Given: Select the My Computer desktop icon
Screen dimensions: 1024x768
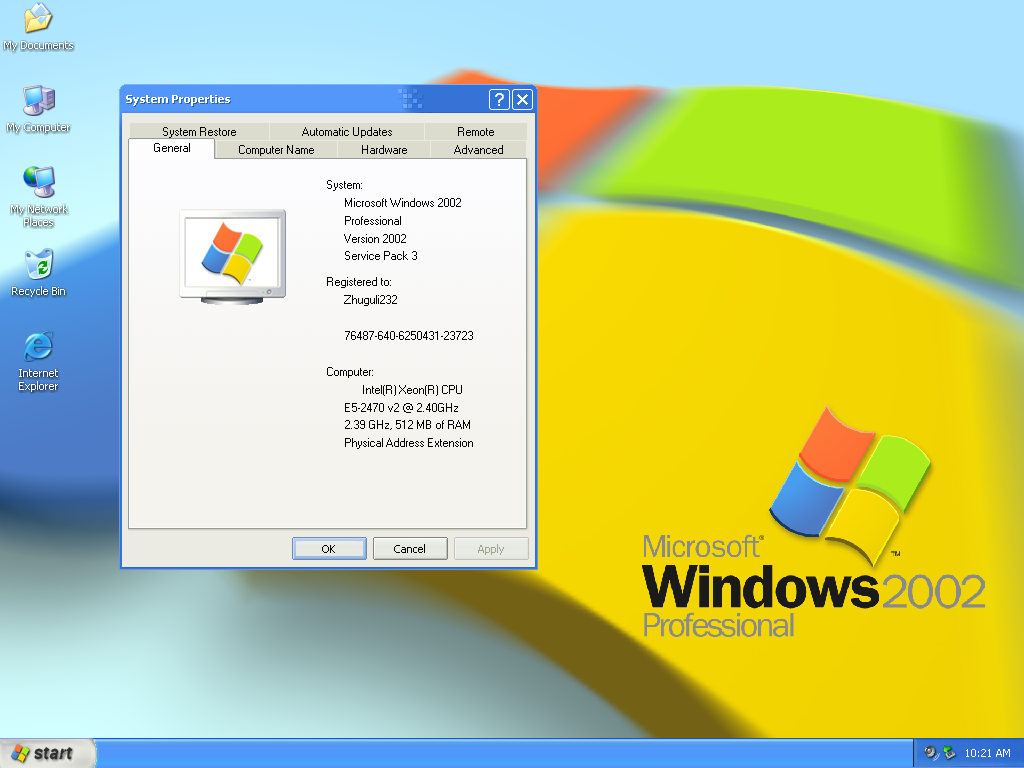Looking at the screenshot, I should tap(38, 108).
